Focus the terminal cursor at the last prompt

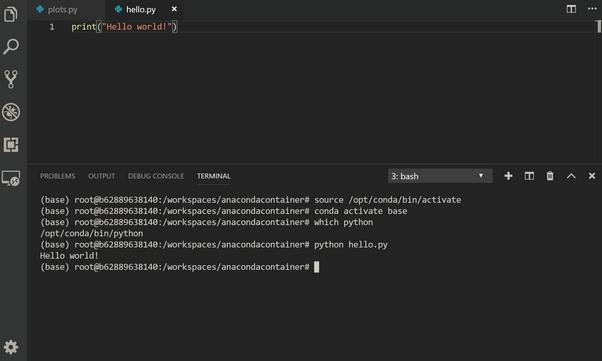point(316,267)
